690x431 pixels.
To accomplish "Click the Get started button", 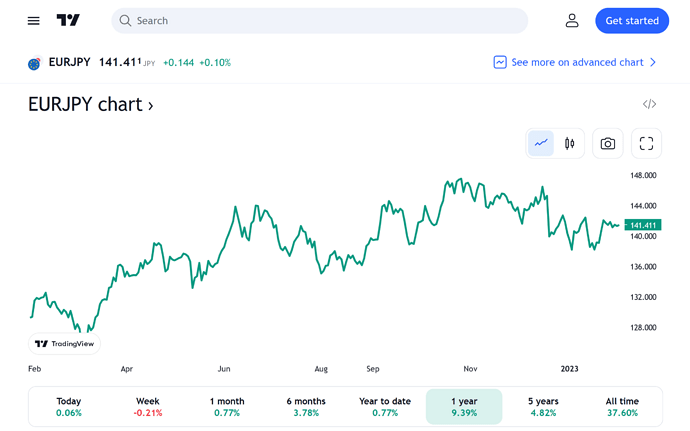I will pyautogui.click(x=632, y=21).
